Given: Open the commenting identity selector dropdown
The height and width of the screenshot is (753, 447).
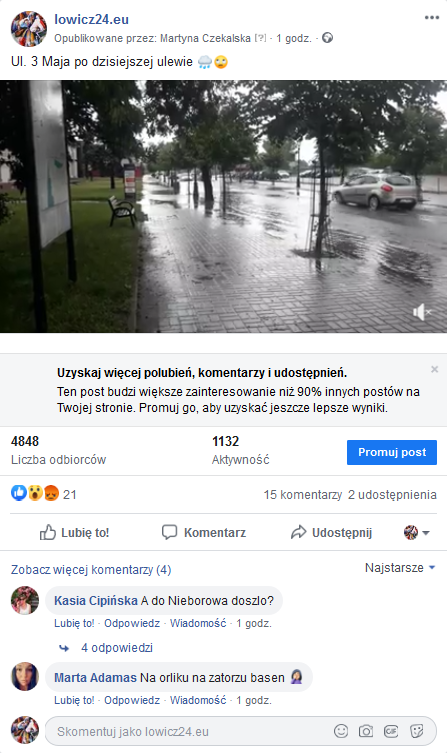Looking at the screenshot, I should coord(417,533).
